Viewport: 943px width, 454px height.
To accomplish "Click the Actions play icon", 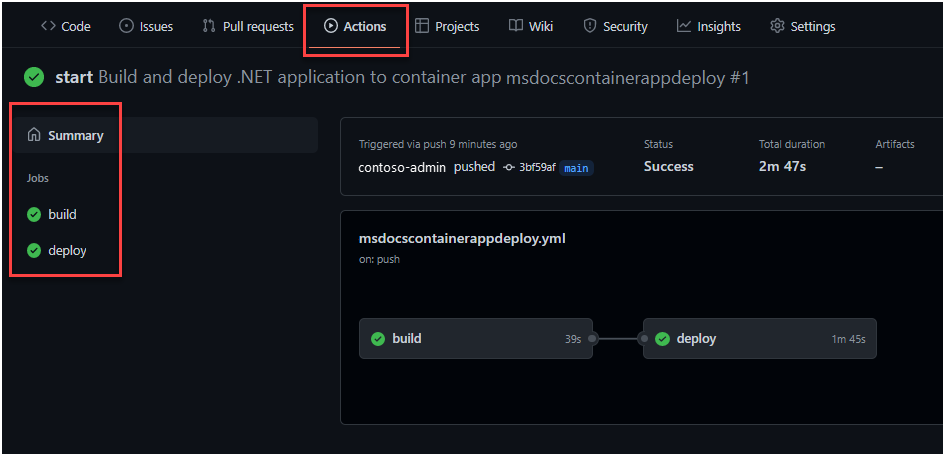I will [330, 26].
